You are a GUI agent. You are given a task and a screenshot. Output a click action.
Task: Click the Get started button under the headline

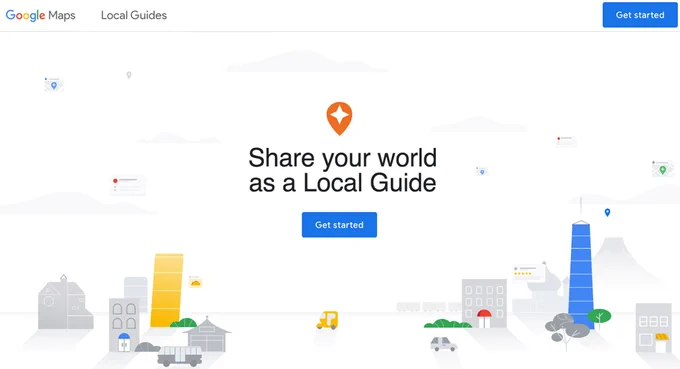pos(339,225)
